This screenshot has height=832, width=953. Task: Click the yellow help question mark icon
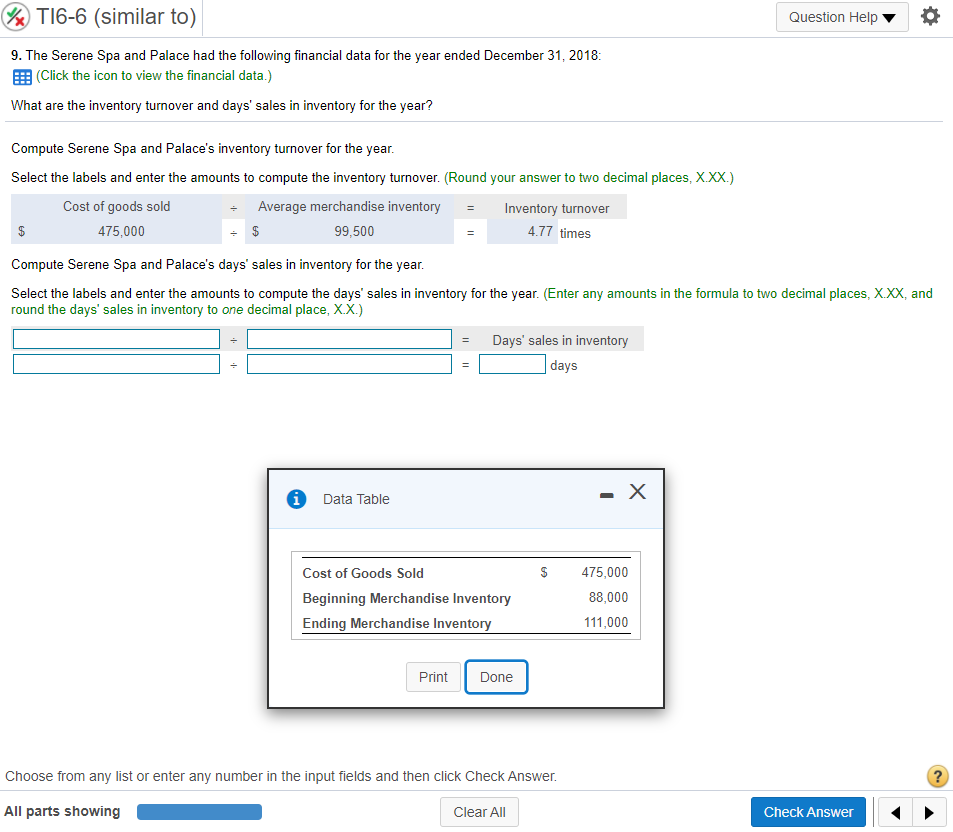937,775
